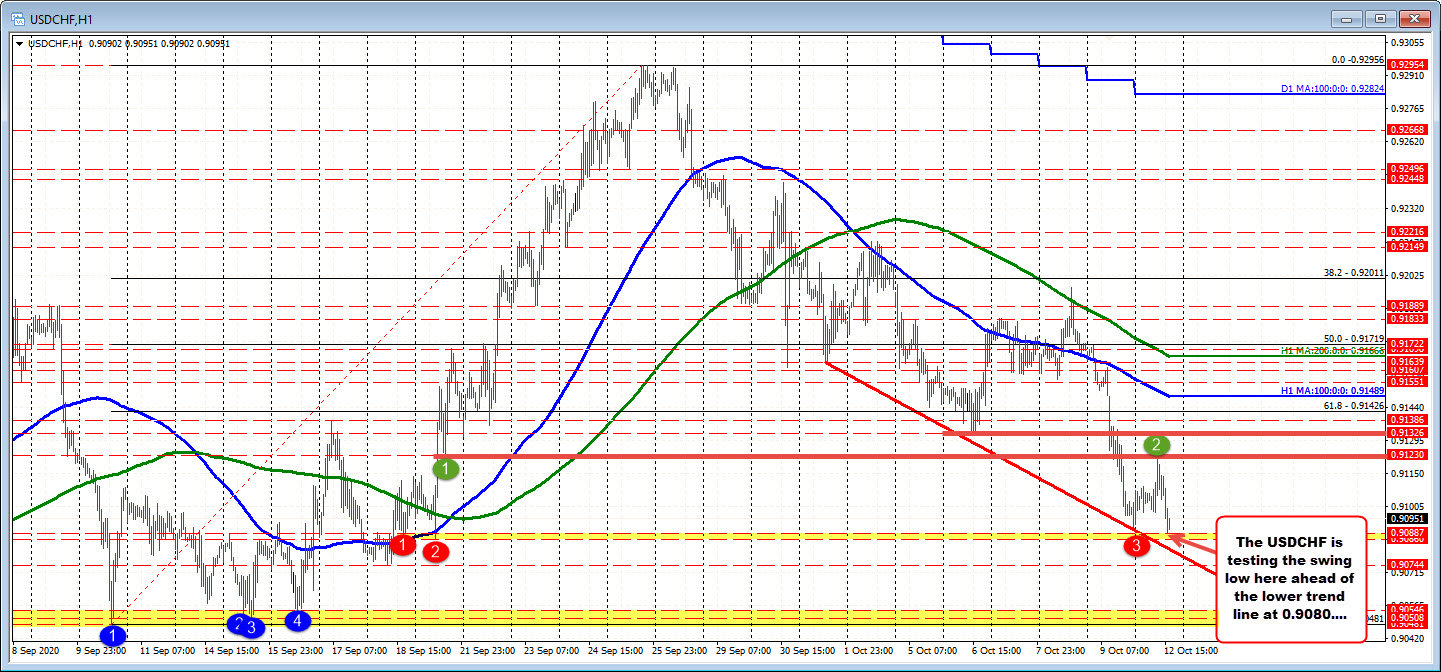The height and width of the screenshot is (672, 1441).
Task: Maximize the chart window
Action: pos(1383,18)
